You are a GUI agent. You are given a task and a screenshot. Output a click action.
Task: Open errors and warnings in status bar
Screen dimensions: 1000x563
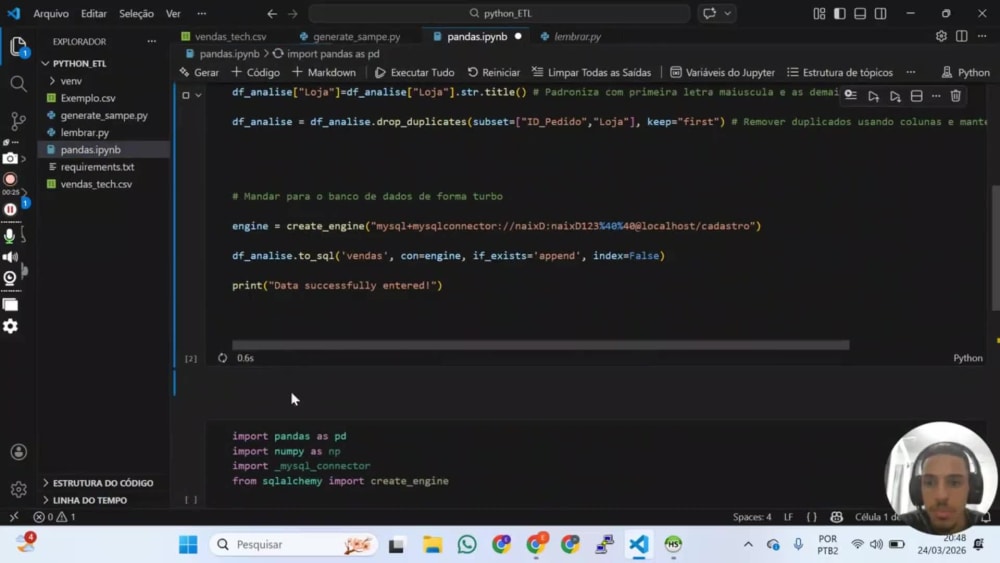[x=54, y=517]
